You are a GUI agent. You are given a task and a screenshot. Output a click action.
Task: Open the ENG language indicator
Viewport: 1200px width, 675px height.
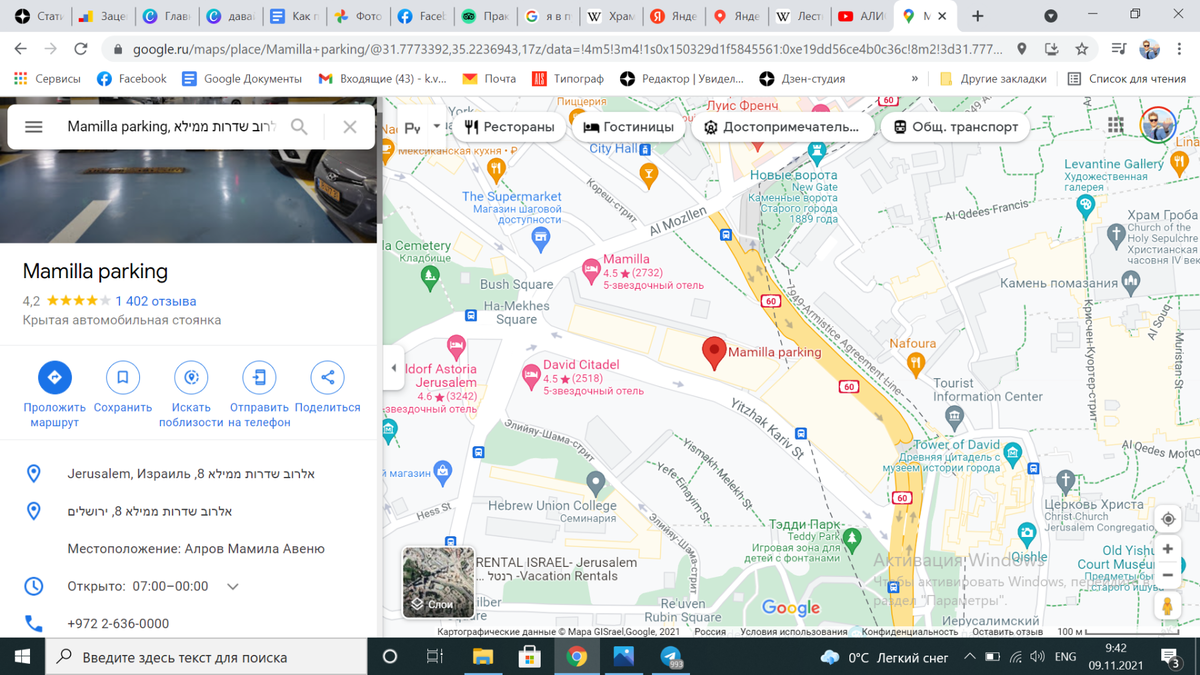click(1066, 657)
